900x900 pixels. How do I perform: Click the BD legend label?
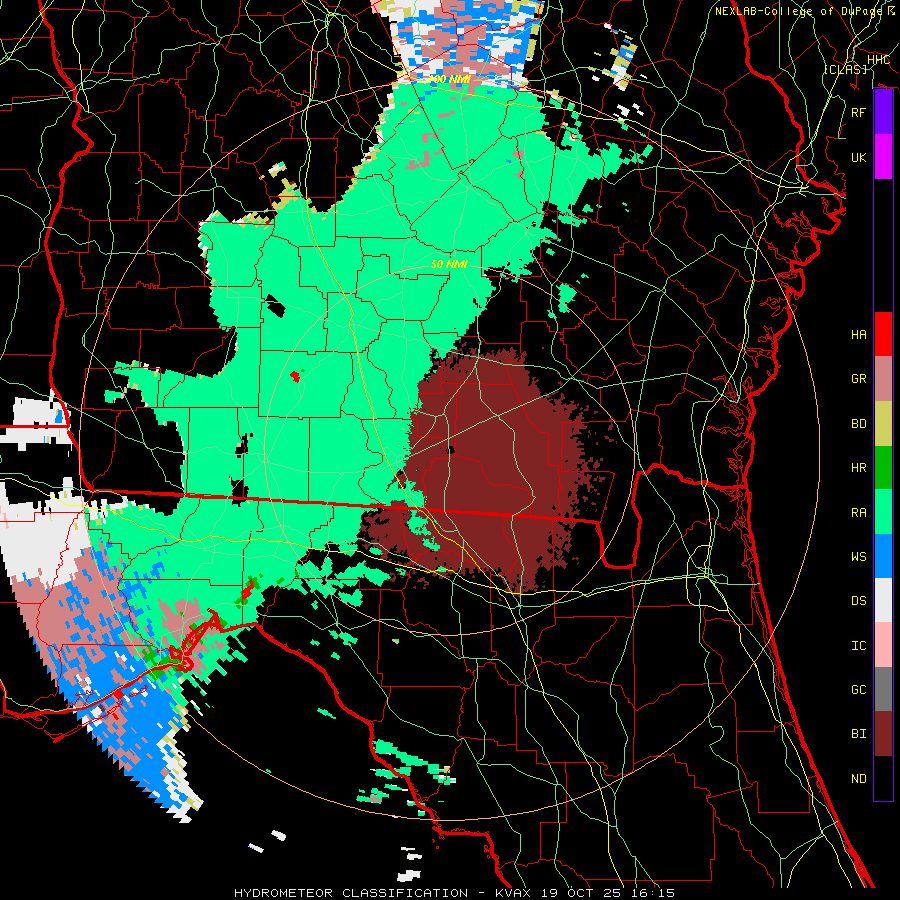pos(858,424)
